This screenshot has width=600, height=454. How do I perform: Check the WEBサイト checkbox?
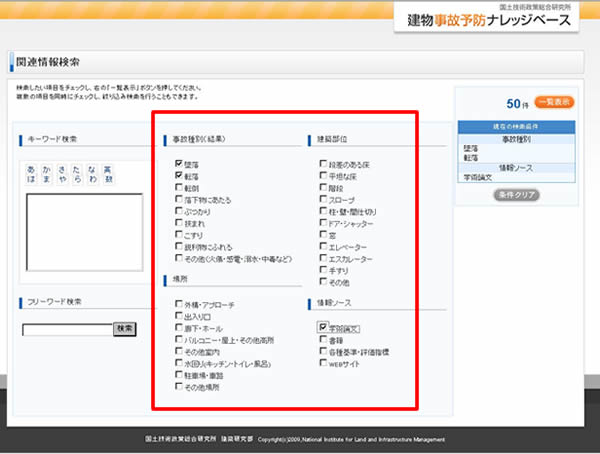[323, 363]
